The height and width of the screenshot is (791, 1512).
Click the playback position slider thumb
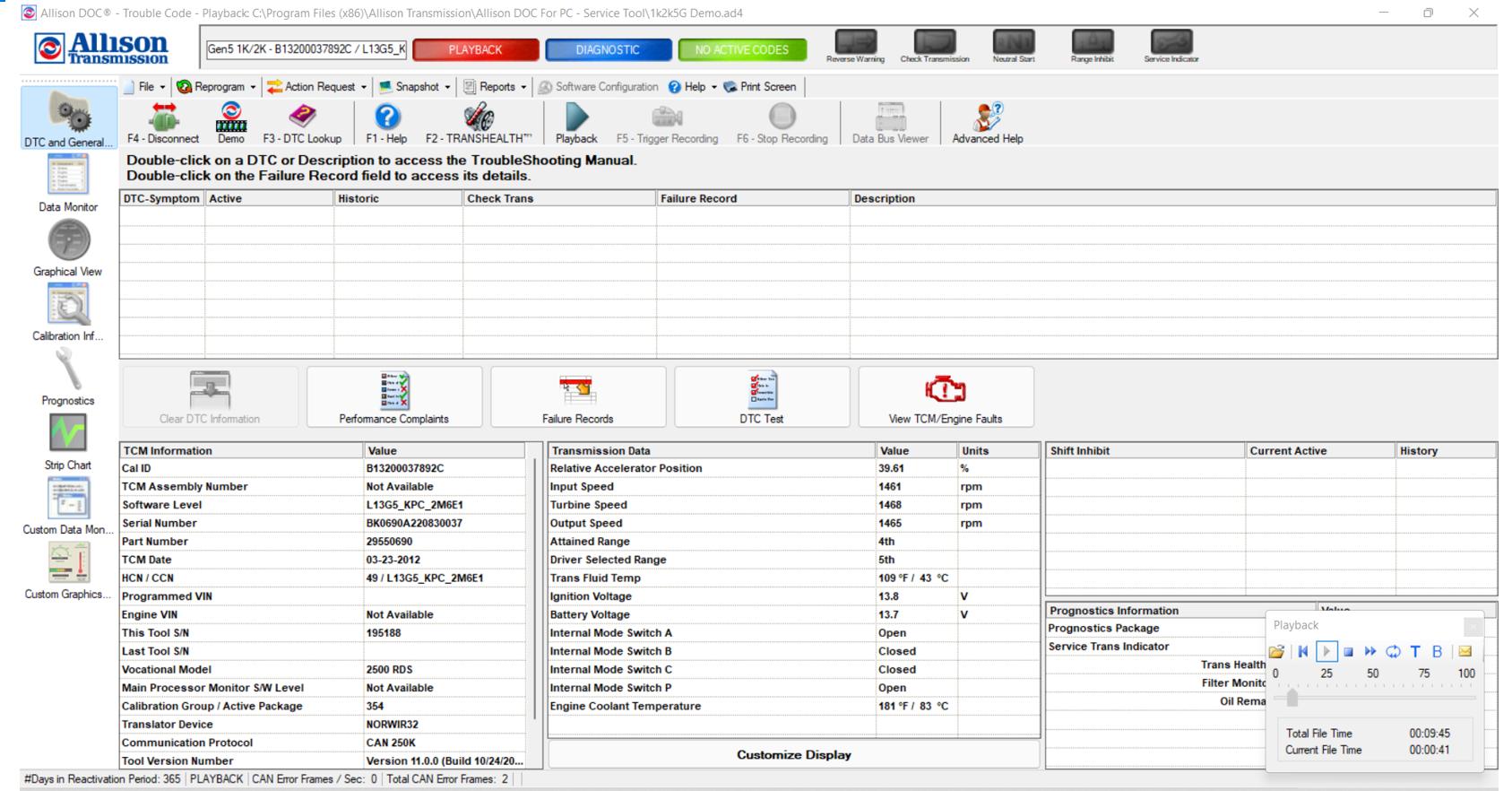(1292, 697)
